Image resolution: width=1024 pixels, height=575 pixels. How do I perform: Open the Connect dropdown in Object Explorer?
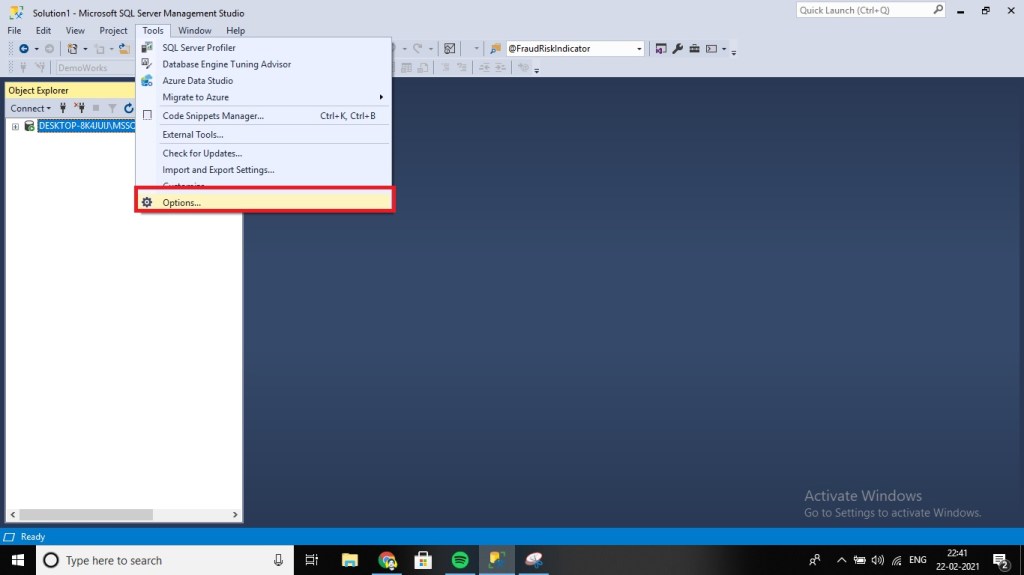point(30,108)
